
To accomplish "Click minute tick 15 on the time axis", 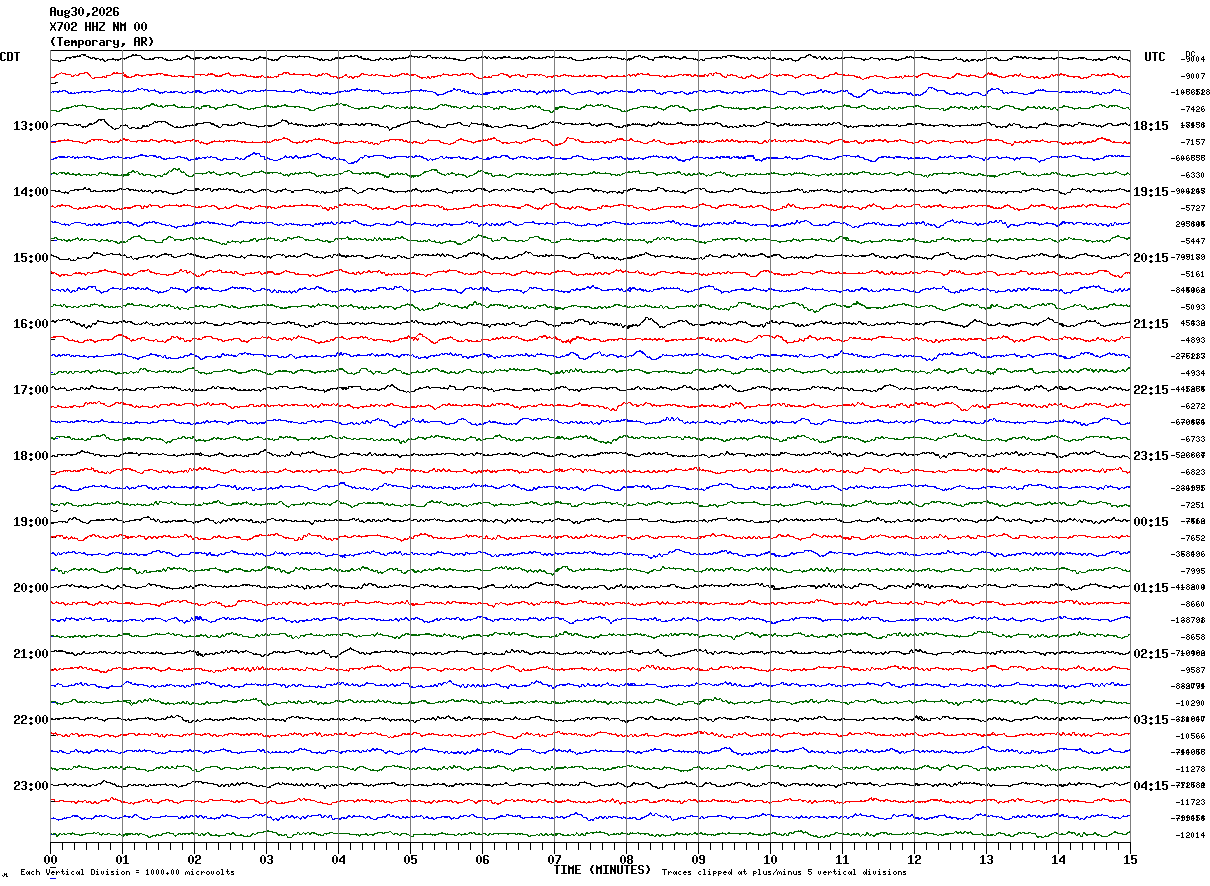I will click(x=1130, y=859).
